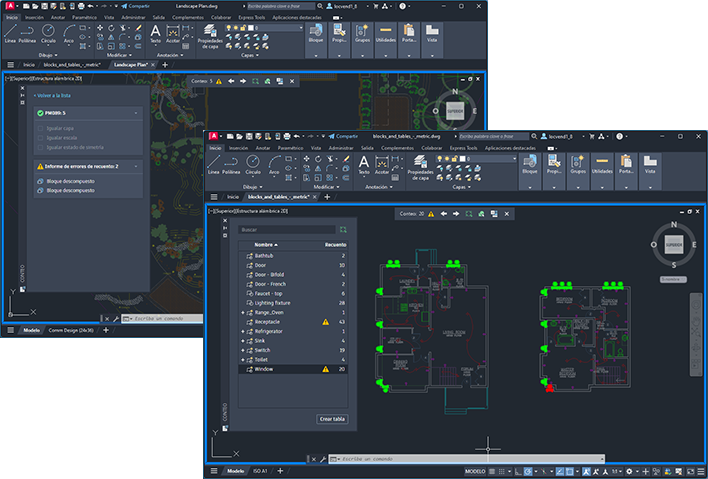Click the insert table icon in Conteo 20 toolbar
The width and height of the screenshot is (708, 479).
tap(494, 214)
